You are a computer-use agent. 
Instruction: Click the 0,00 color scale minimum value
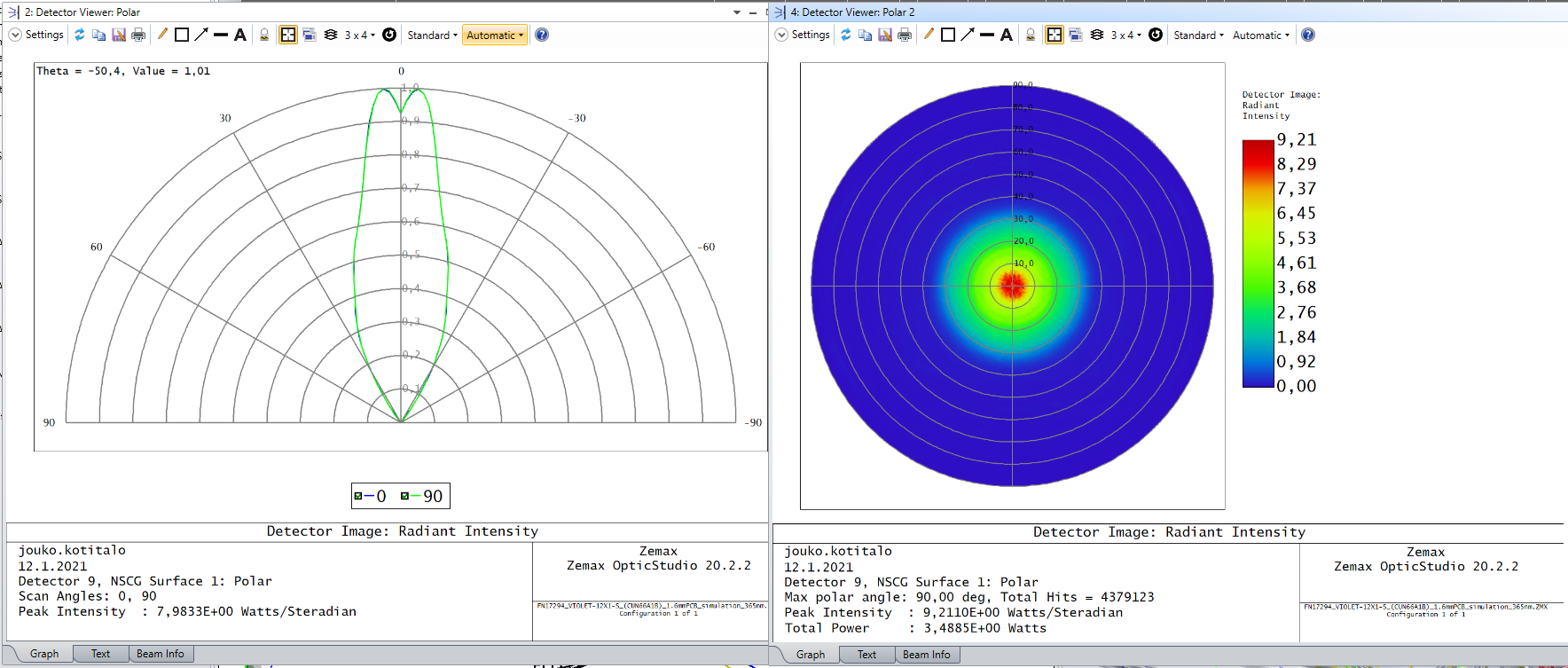[1297, 386]
